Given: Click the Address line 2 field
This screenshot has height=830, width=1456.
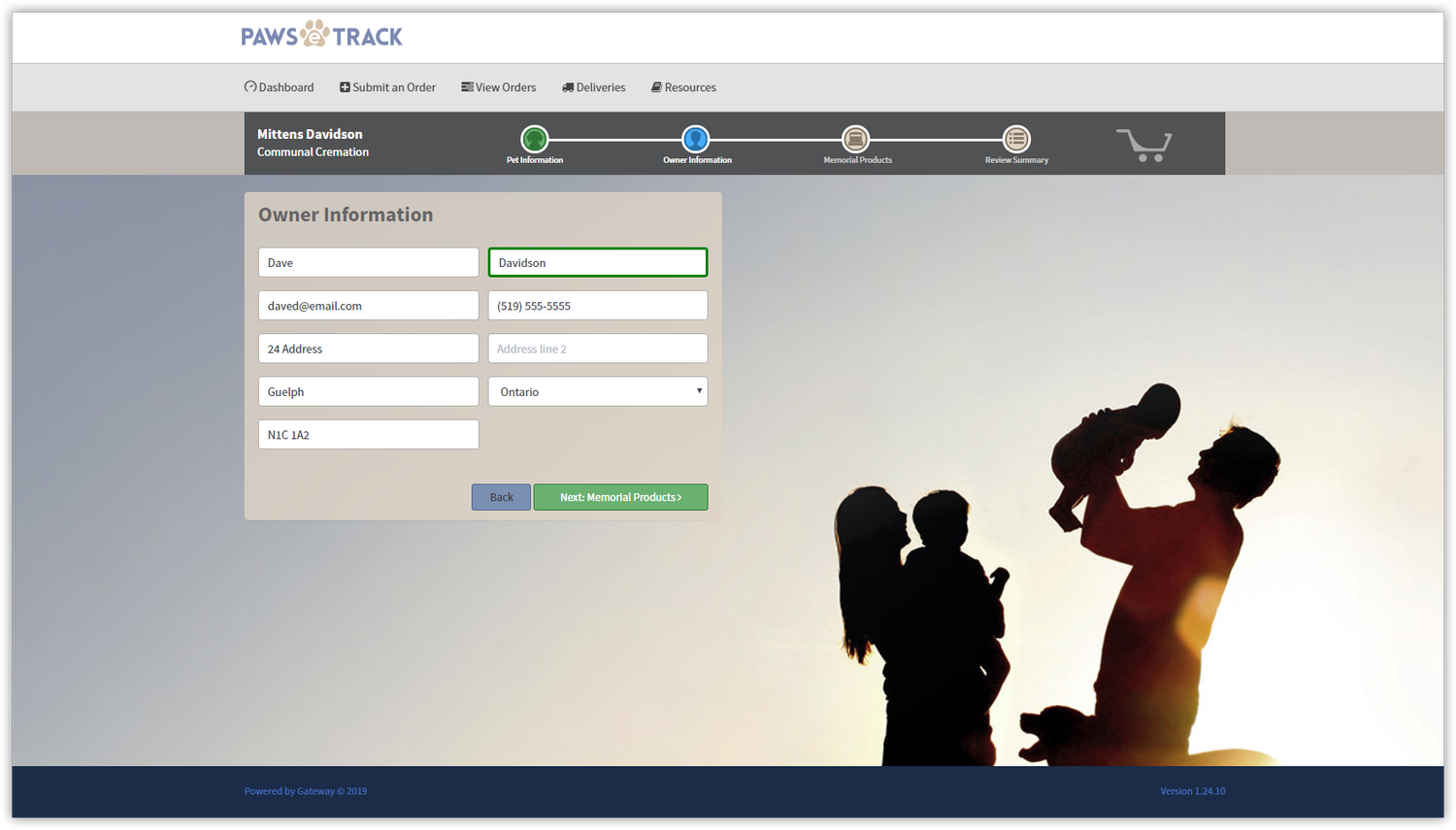Looking at the screenshot, I should pos(597,348).
